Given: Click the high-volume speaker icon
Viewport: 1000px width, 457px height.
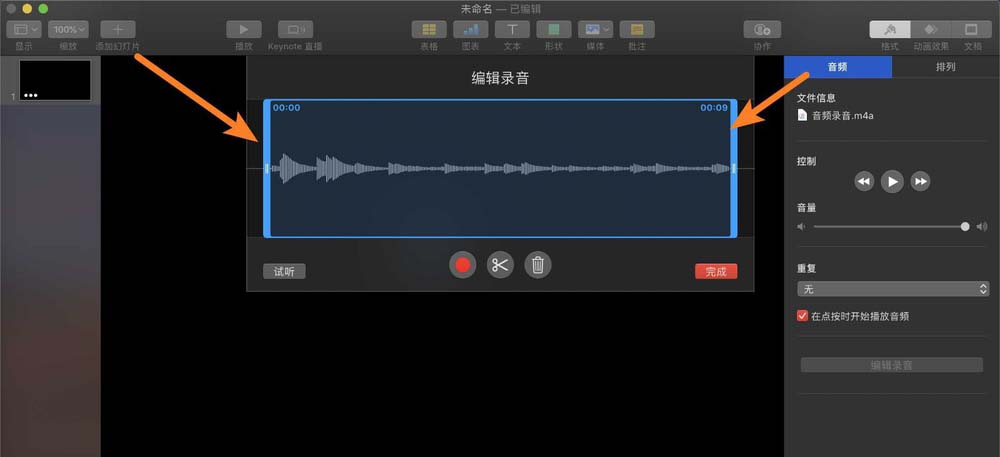Looking at the screenshot, I should 982,226.
